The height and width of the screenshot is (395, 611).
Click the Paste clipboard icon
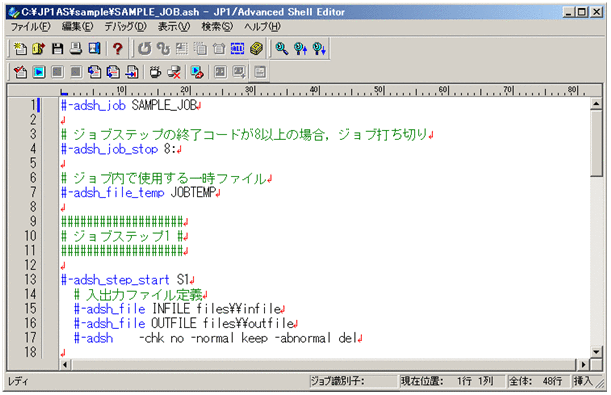pos(219,49)
